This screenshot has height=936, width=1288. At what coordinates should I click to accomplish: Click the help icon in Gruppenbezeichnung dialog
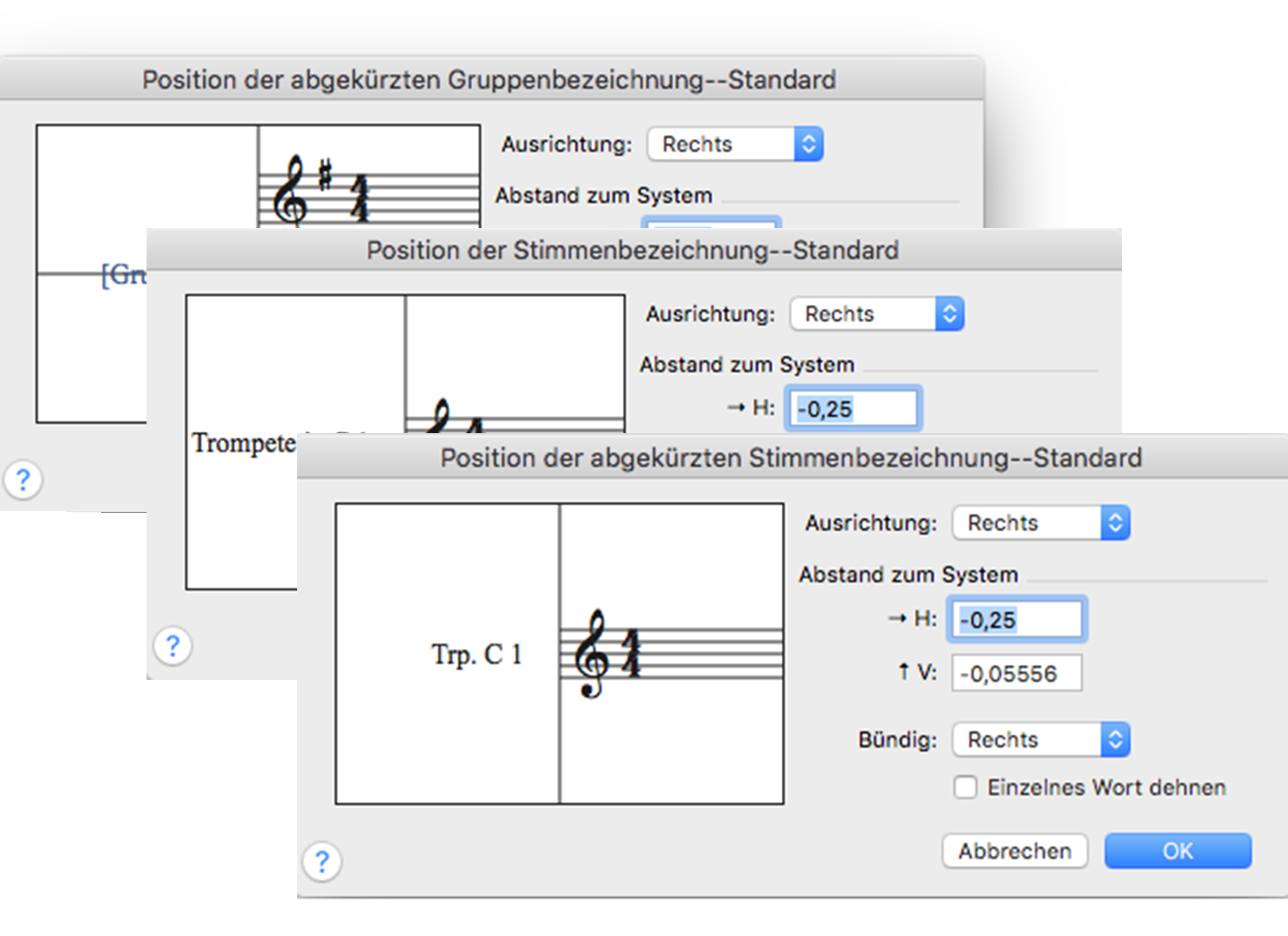coord(23,480)
